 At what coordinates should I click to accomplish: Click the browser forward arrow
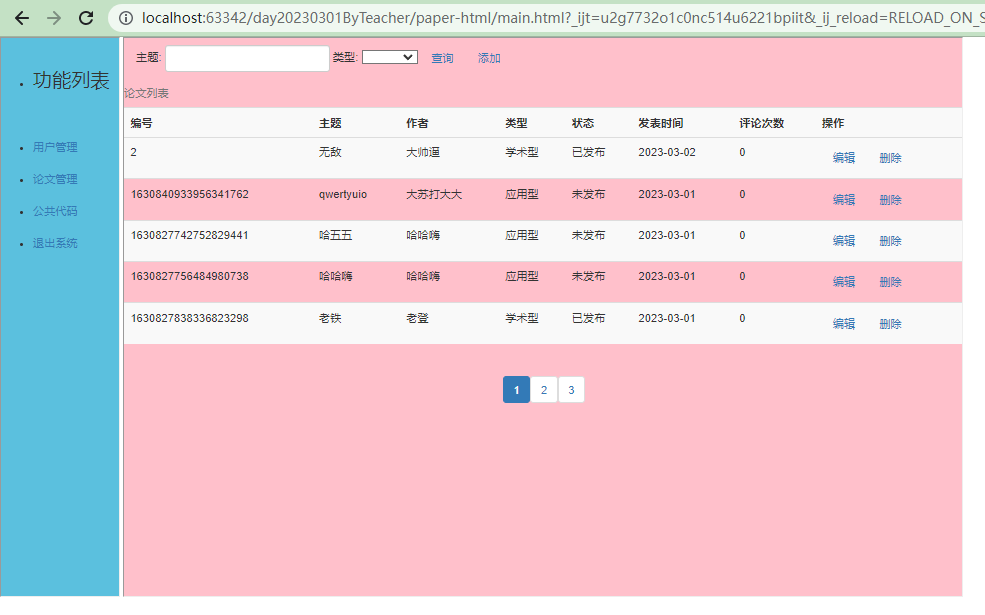pyautogui.click(x=54, y=18)
